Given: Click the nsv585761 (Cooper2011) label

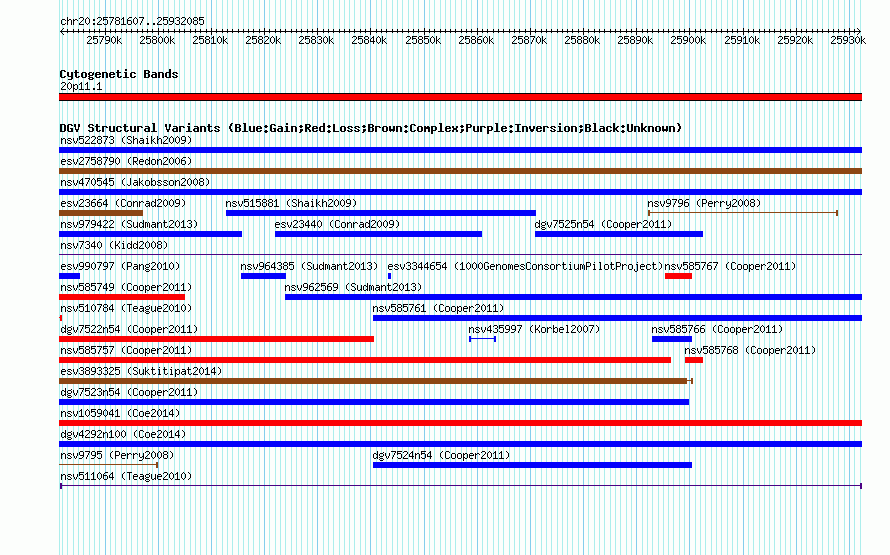Looking at the screenshot, I should tap(438, 308).
